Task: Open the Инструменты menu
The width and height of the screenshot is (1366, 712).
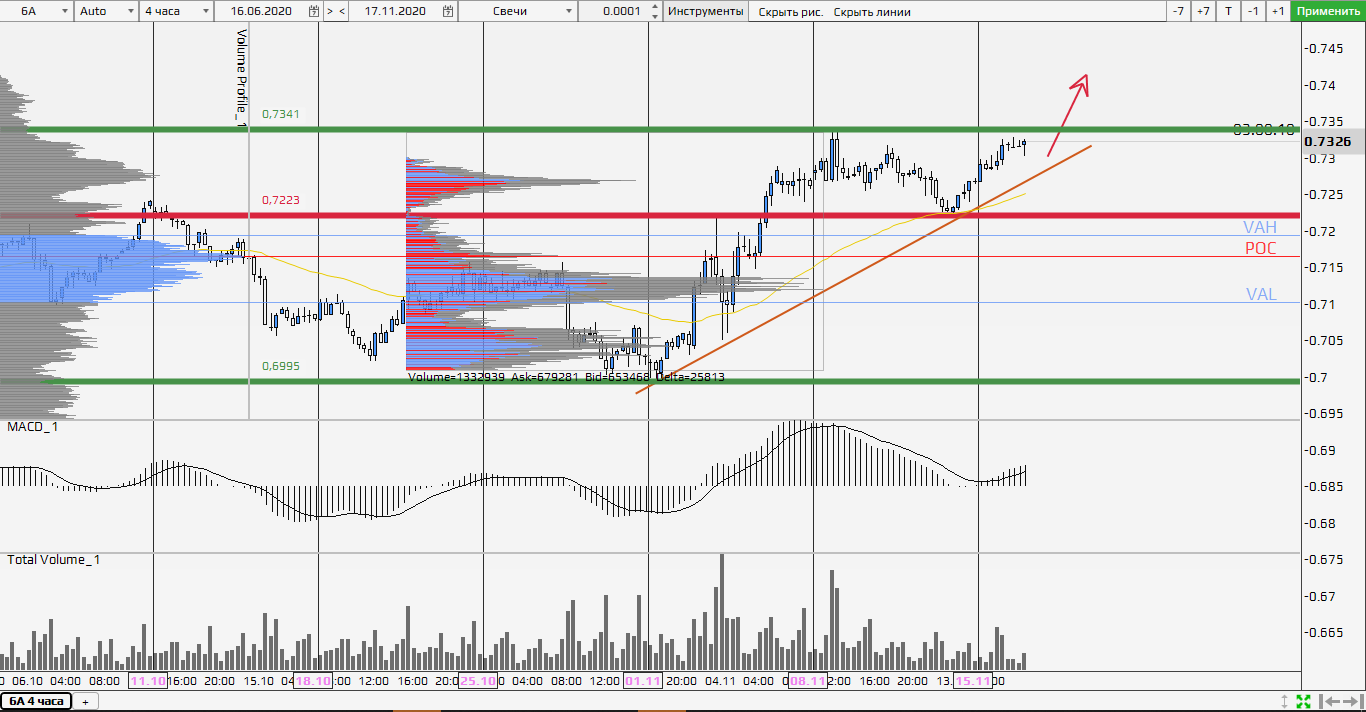Action: point(706,11)
